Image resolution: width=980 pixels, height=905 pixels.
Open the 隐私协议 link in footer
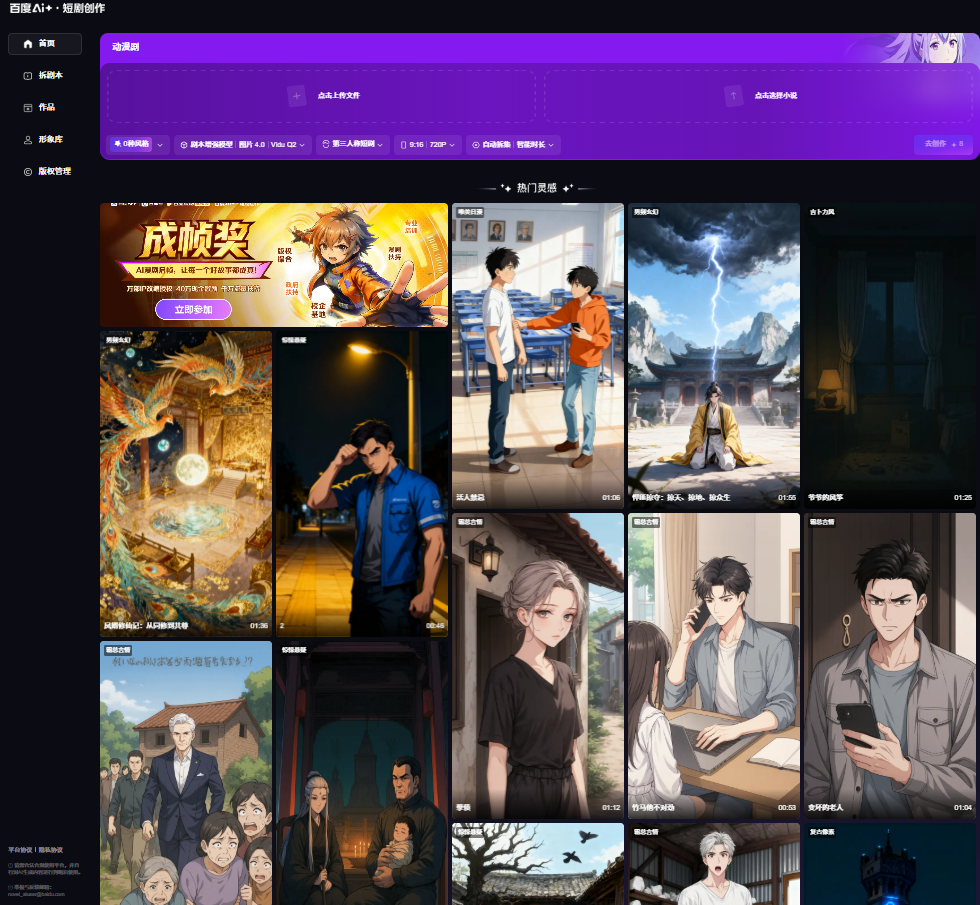click(50, 849)
